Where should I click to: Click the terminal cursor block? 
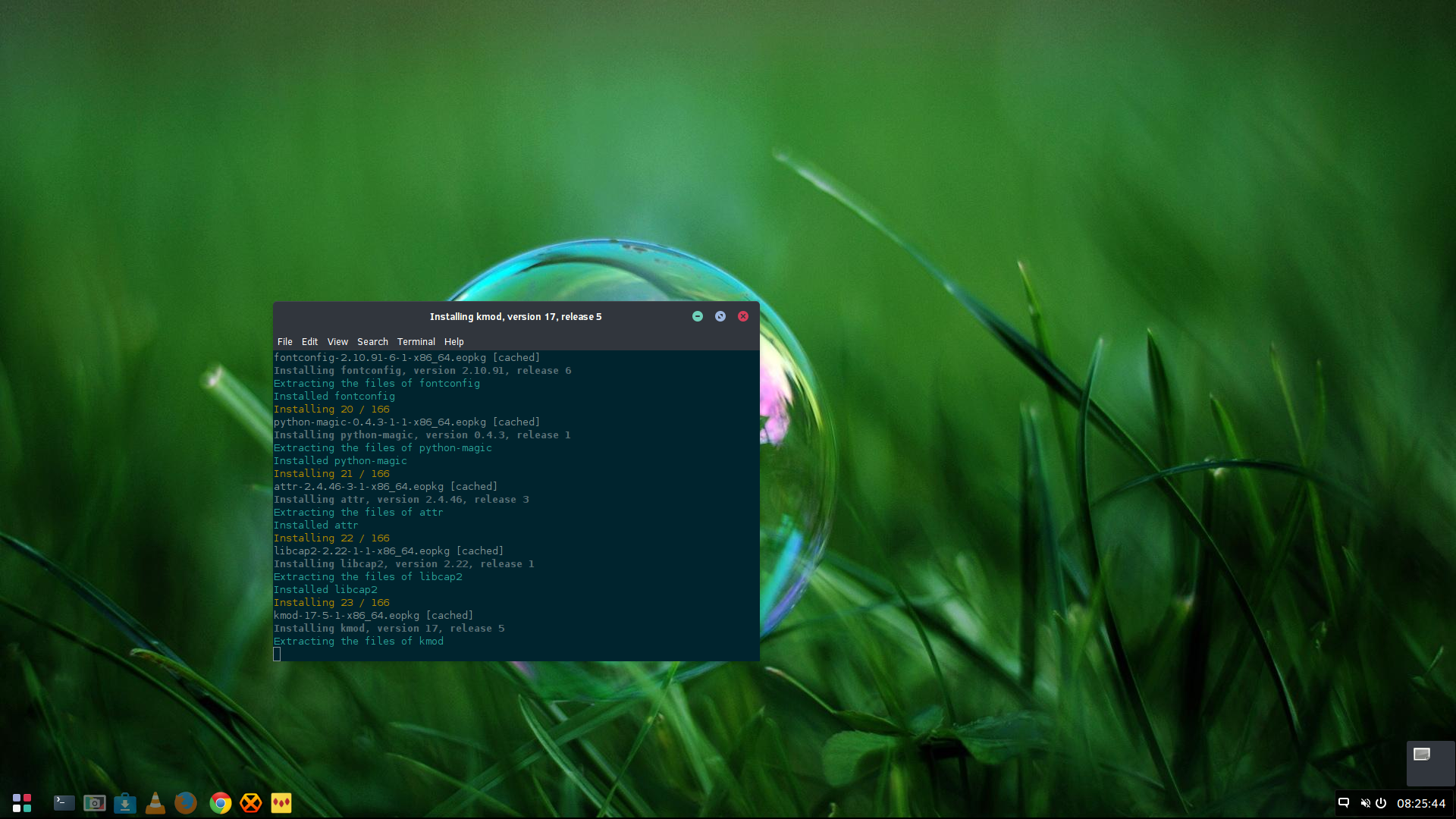(x=277, y=654)
